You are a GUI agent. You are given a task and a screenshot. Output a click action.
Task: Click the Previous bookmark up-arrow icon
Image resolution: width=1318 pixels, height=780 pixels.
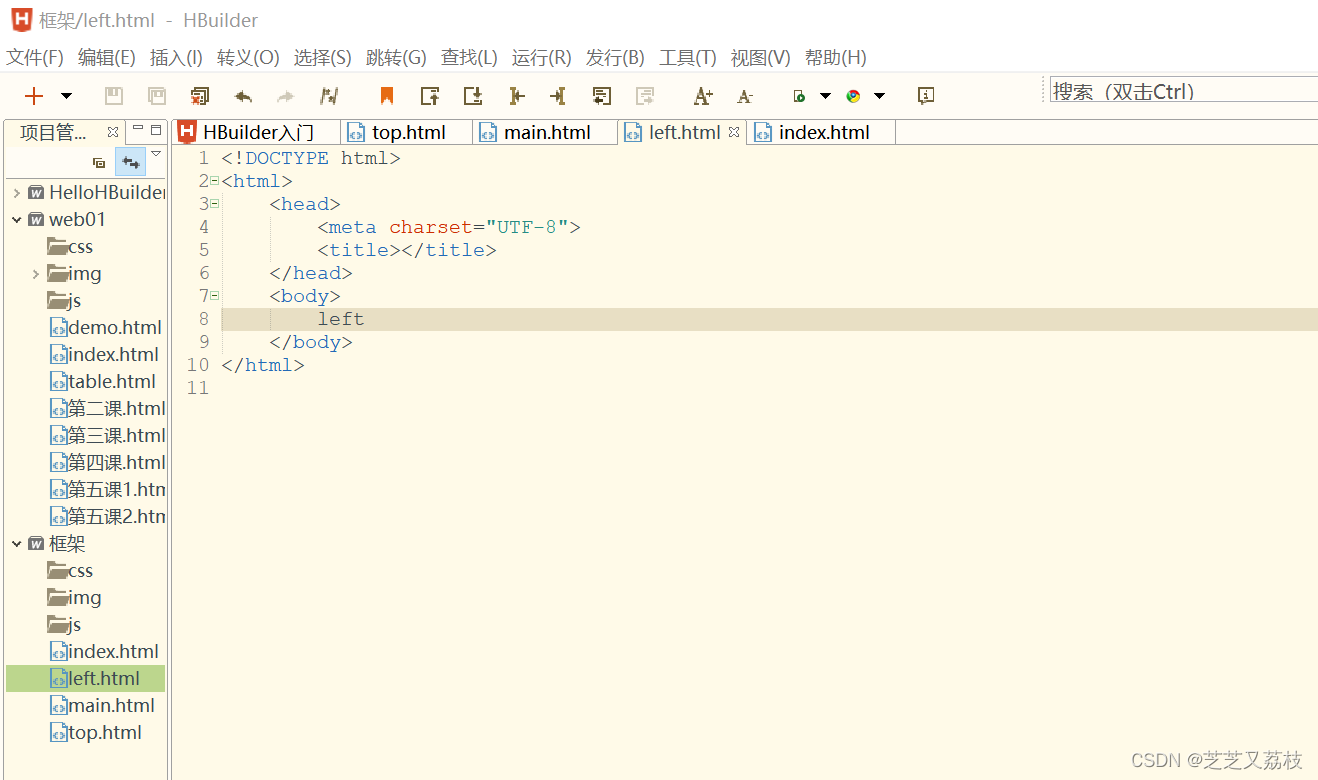430,96
